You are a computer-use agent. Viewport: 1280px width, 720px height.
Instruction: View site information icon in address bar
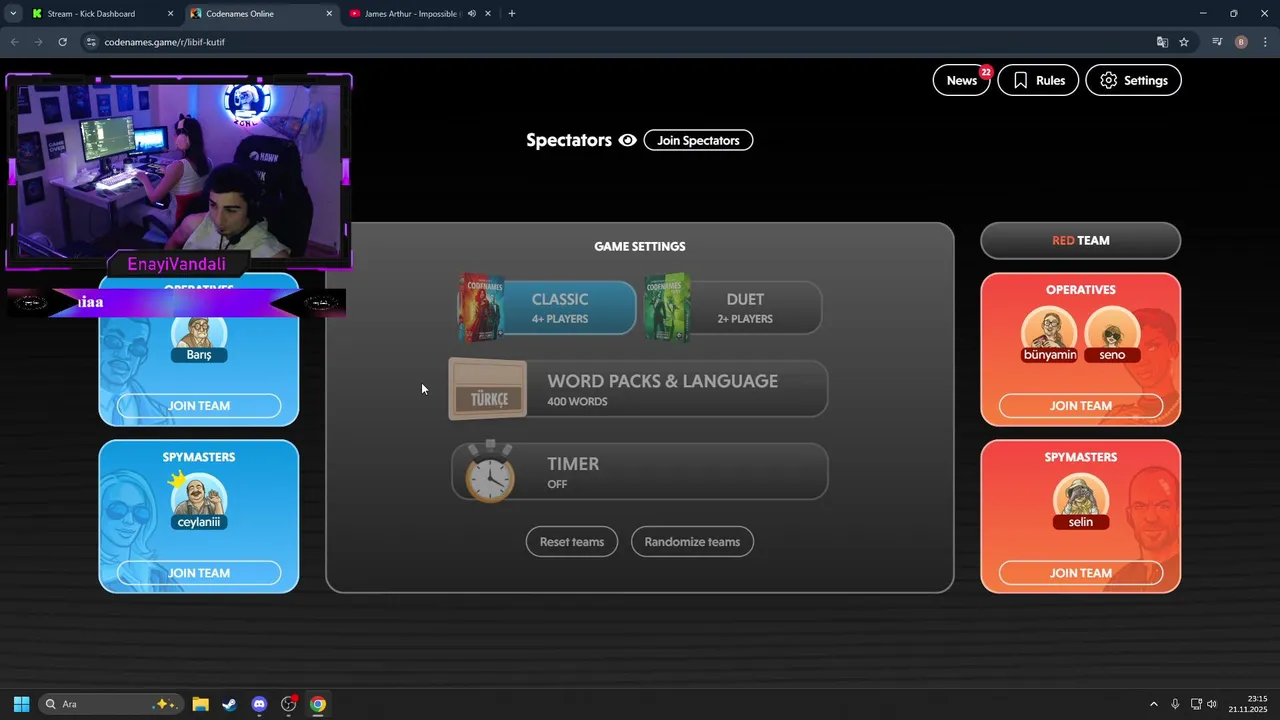point(91,42)
